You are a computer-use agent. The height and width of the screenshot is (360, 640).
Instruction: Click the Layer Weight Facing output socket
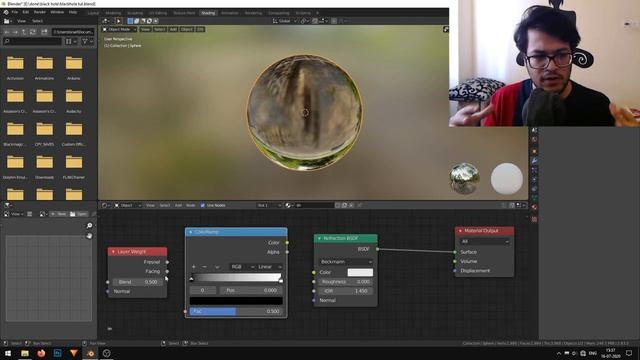click(x=167, y=271)
